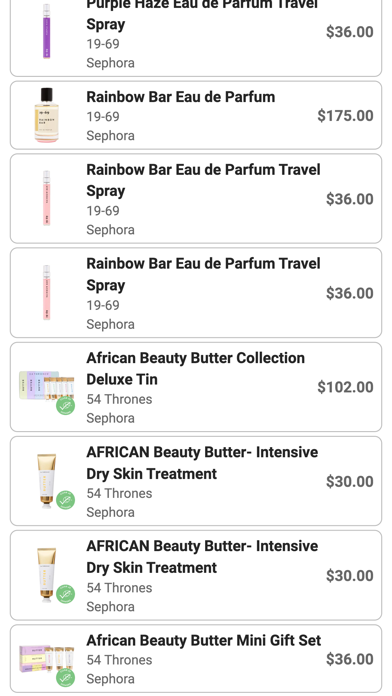This screenshot has height=696, width=392.
Task: Tap the Sephora label under the Mini Gift Set
Action: [x=110, y=679]
